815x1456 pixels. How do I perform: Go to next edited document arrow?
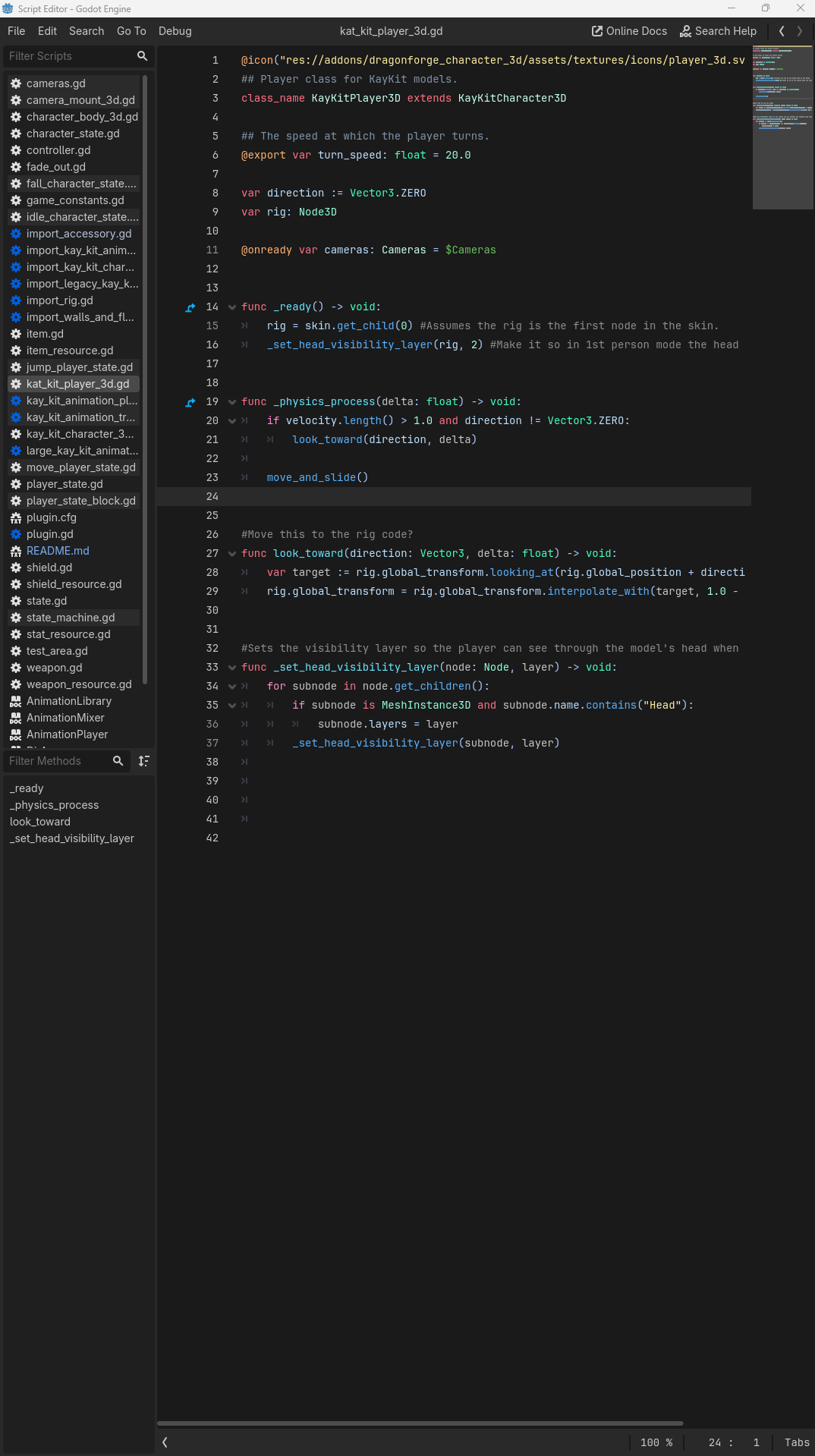point(799,31)
